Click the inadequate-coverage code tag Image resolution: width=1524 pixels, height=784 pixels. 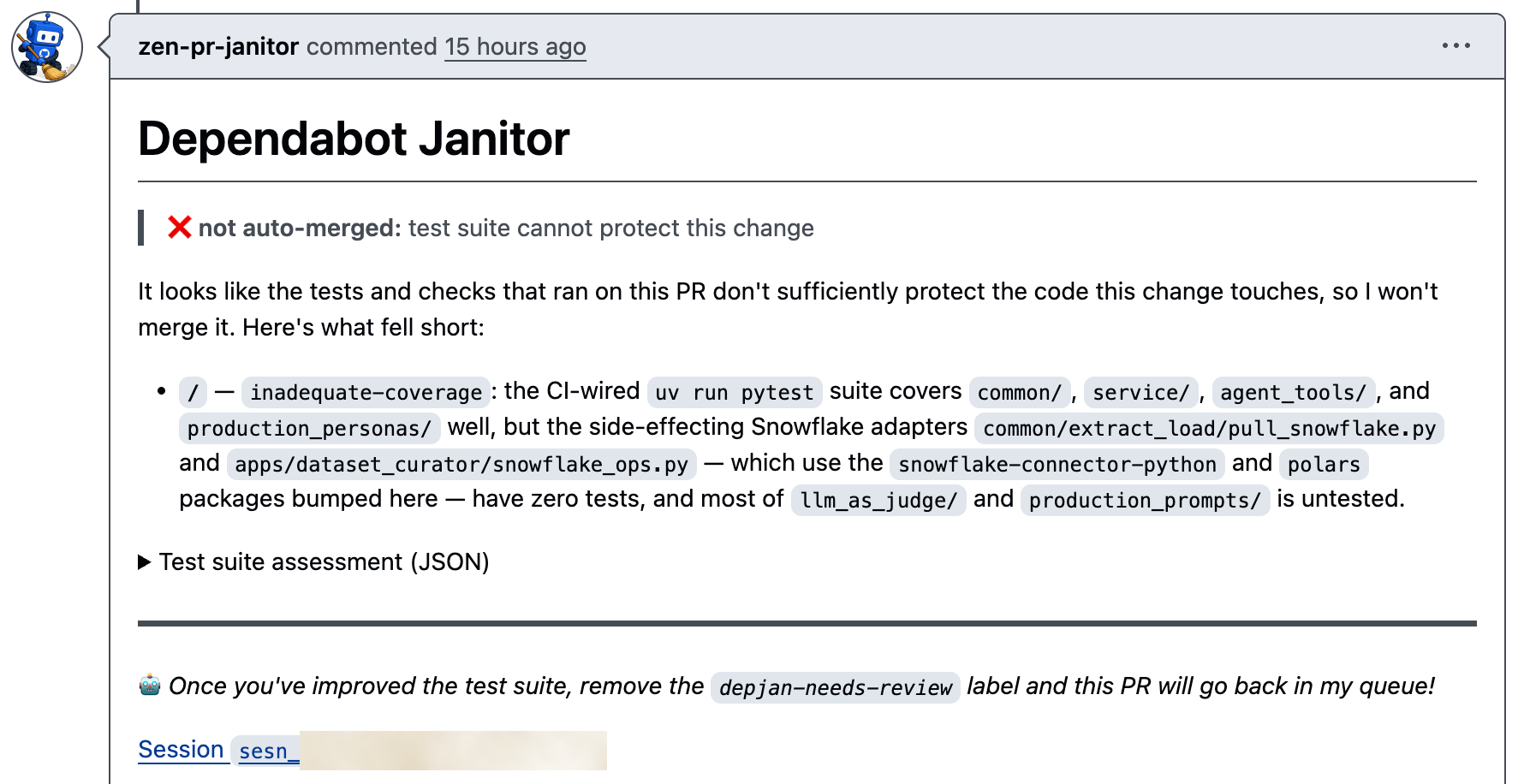tap(366, 392)
